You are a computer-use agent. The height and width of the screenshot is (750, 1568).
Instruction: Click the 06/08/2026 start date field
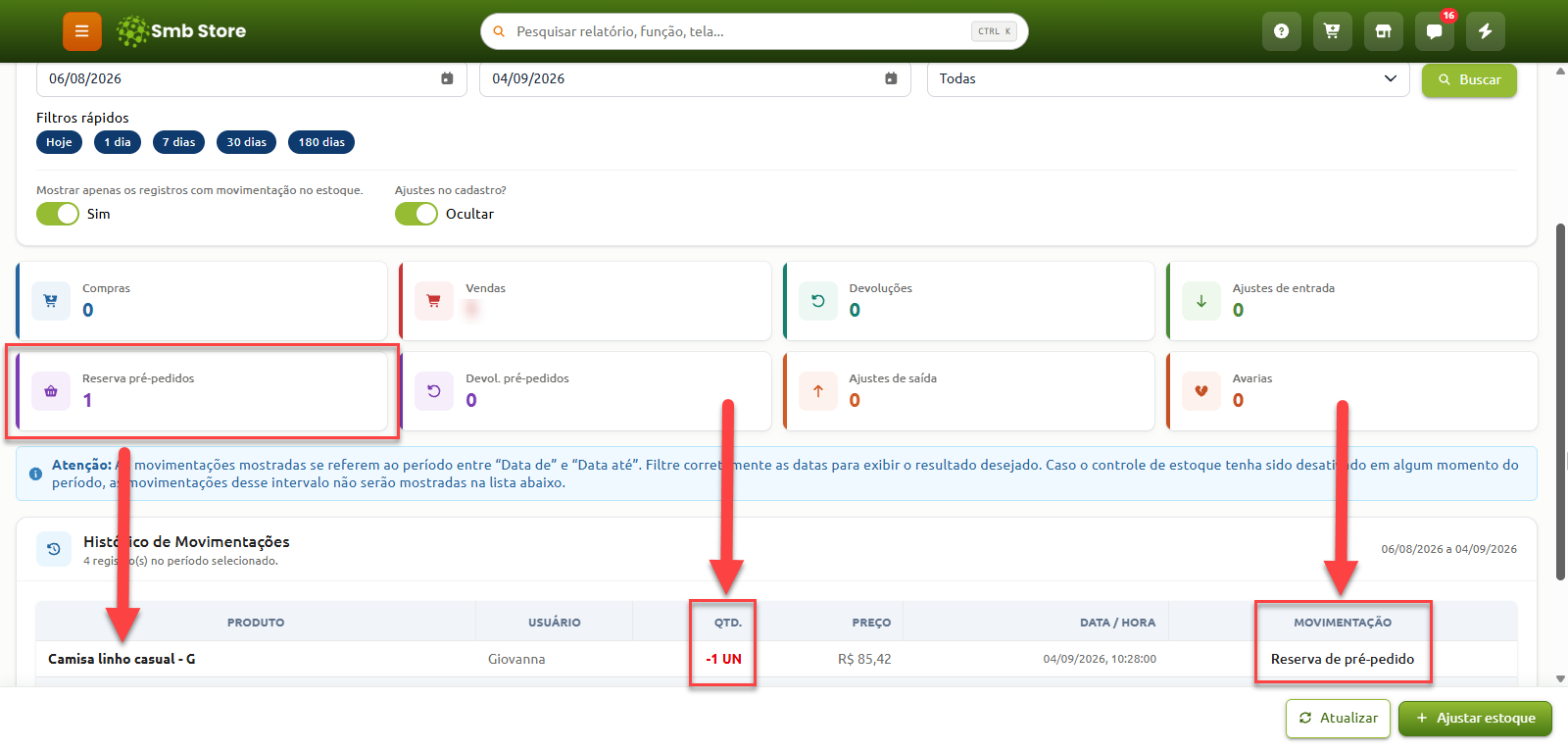(252, 78)
